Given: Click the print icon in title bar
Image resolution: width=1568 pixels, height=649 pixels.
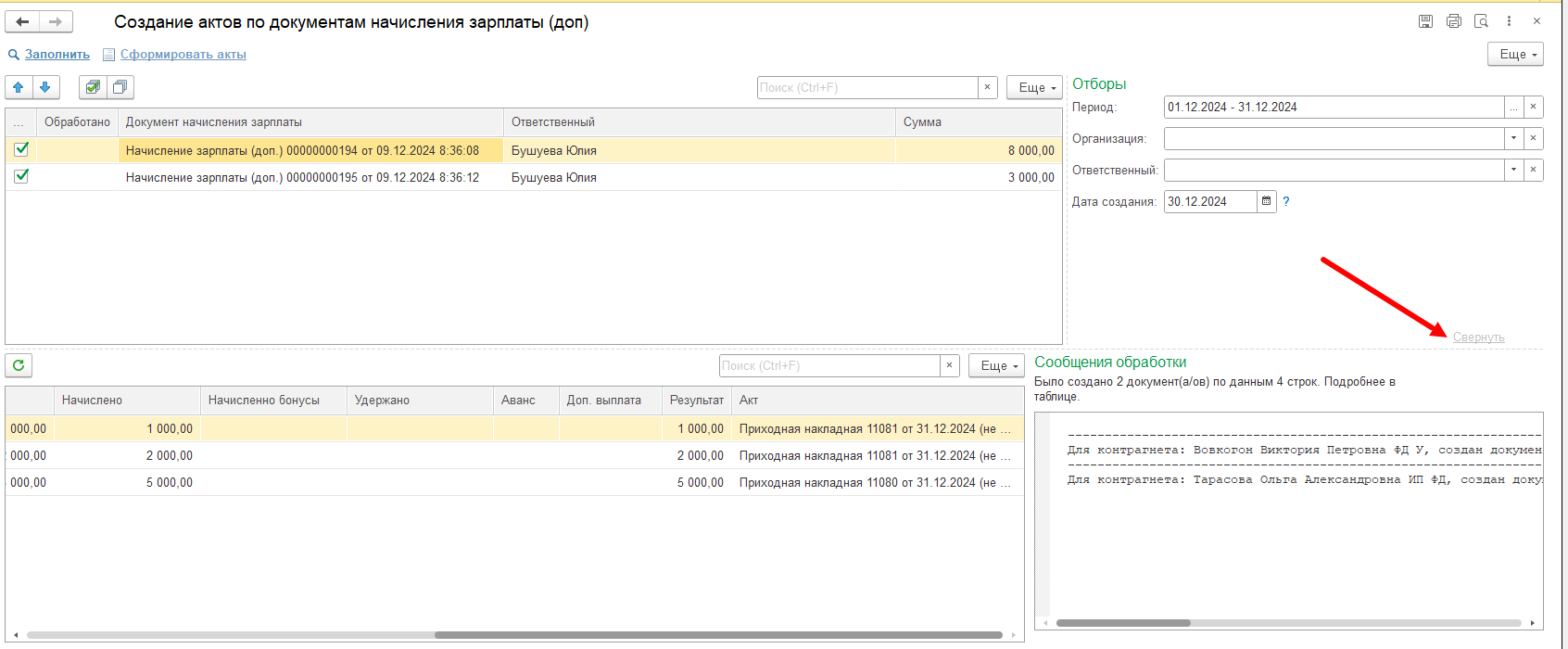Looking at the screenshot, I should click(1453, 21).
